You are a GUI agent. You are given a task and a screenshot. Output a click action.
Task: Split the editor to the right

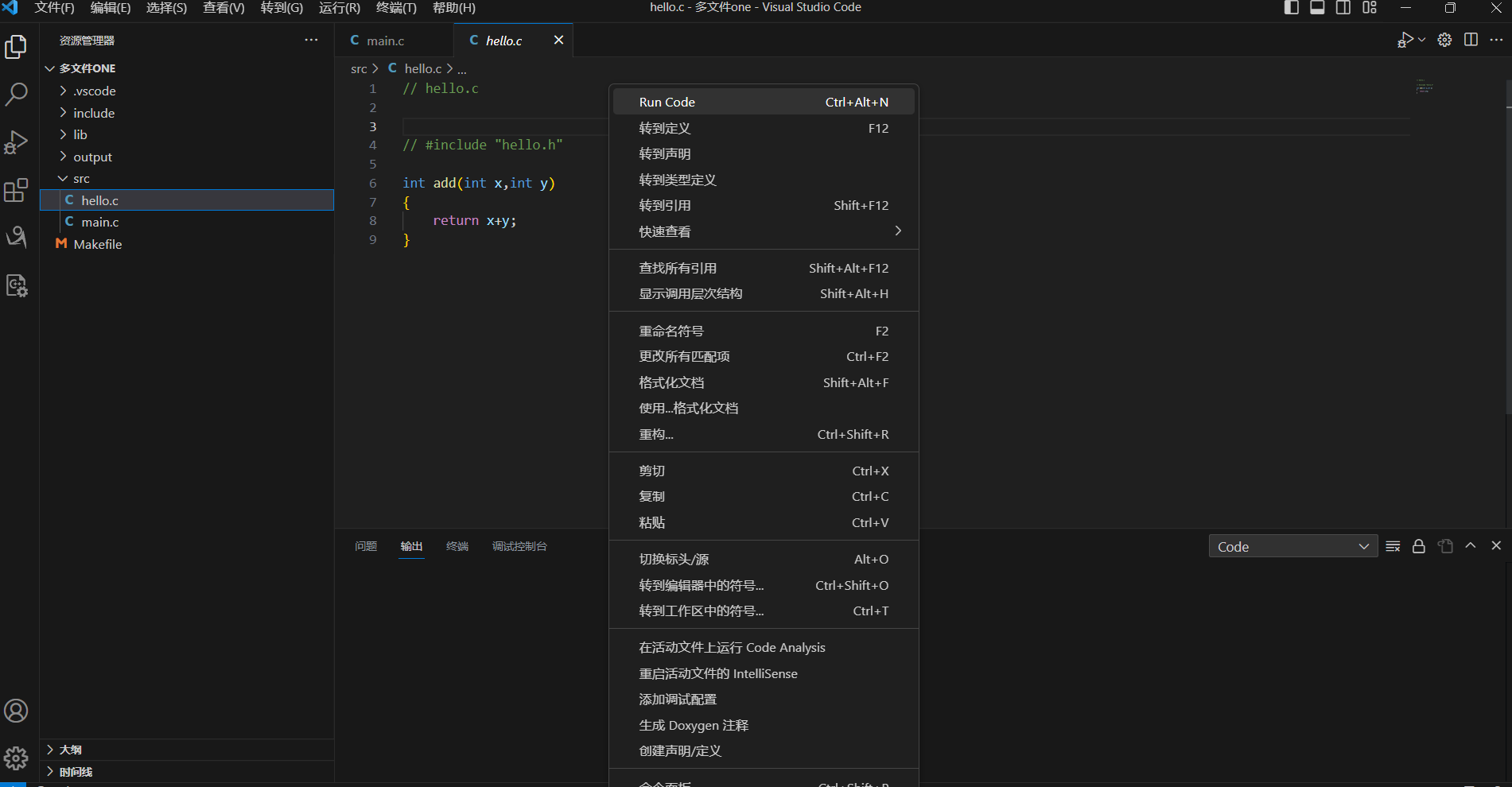point(1471,40)
